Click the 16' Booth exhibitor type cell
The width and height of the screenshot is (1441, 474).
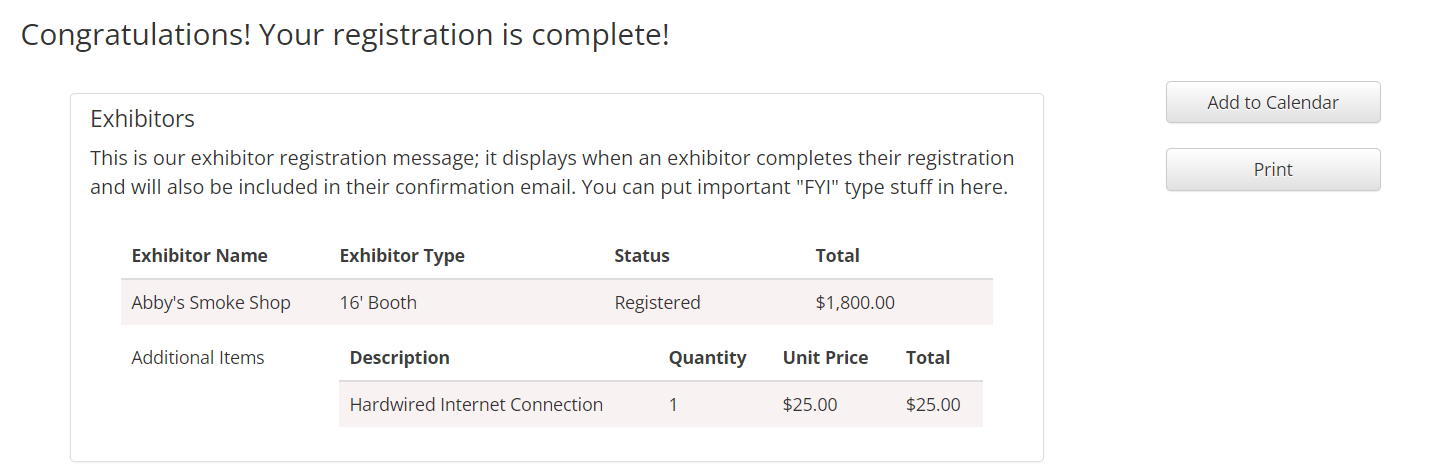[x=378, y=302]
